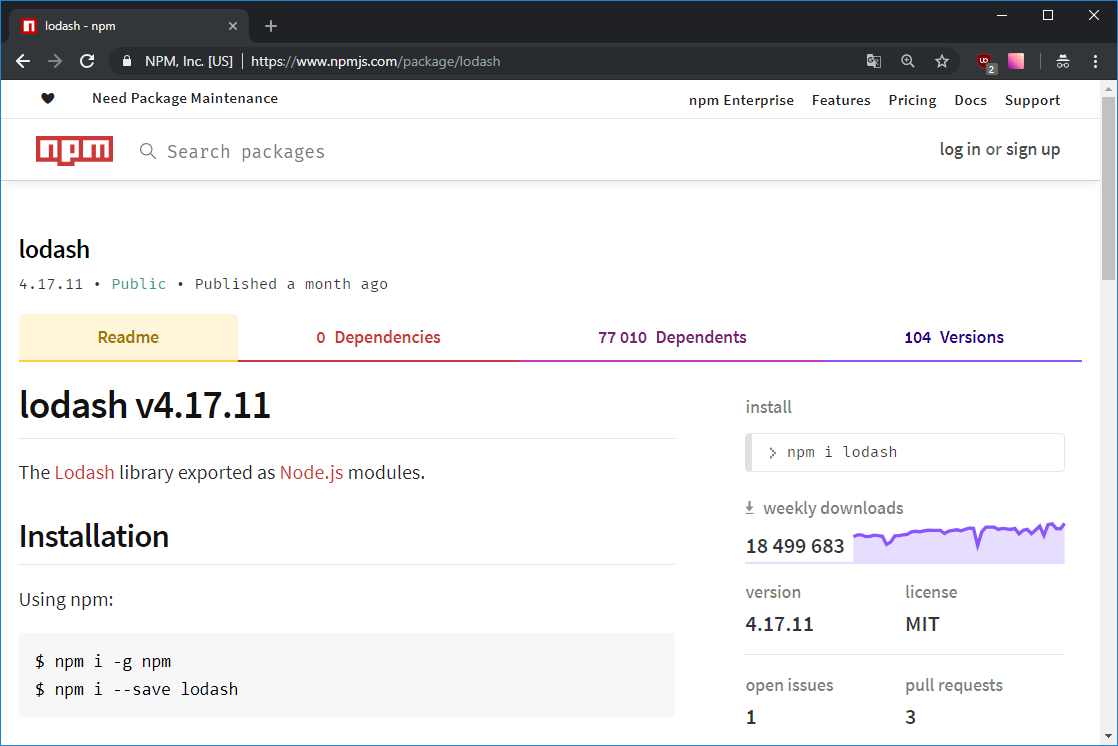1118x746 pixels.
Task: Click the browser forward arrow
Action: 55,61
